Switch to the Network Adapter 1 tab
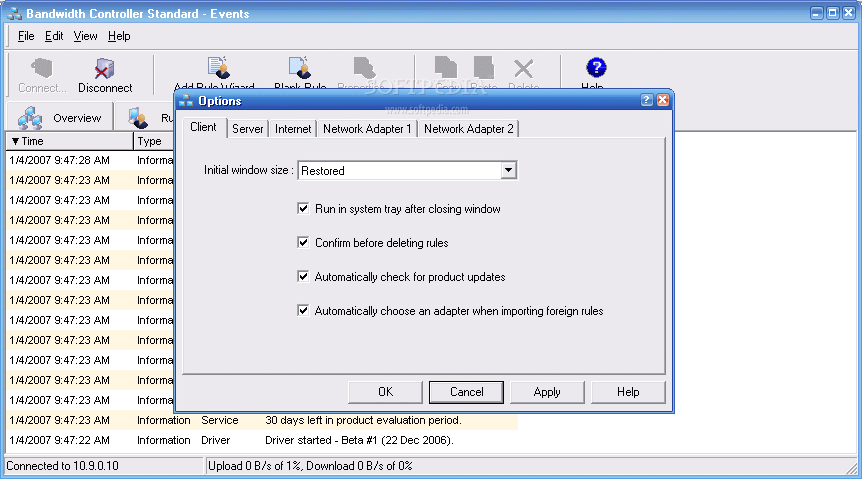Screen dimensions: 862x479 367,129
